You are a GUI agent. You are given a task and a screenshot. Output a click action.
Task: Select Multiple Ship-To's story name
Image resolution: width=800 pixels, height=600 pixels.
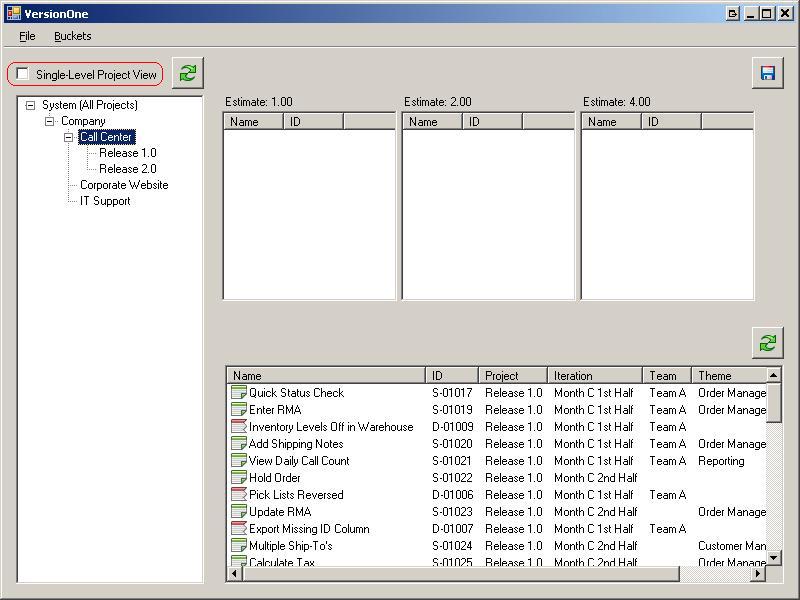(x=291, y=546)
